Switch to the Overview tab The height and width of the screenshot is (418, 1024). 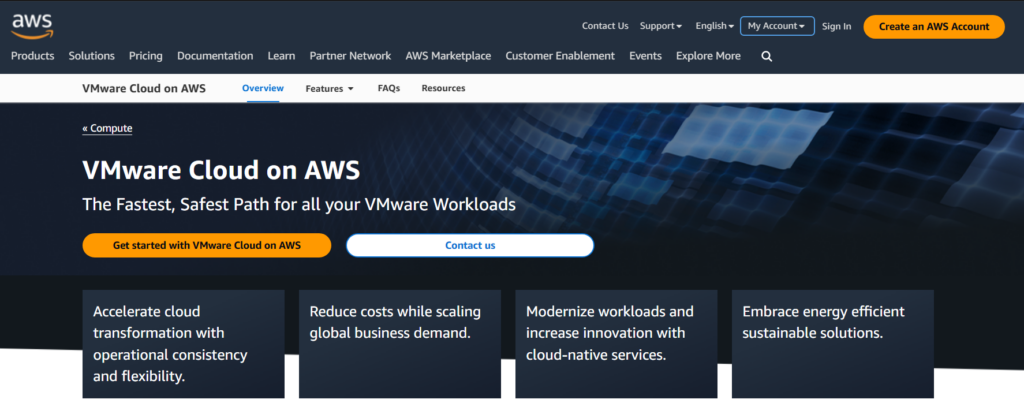pyautogui.click(x=263, y=88)
